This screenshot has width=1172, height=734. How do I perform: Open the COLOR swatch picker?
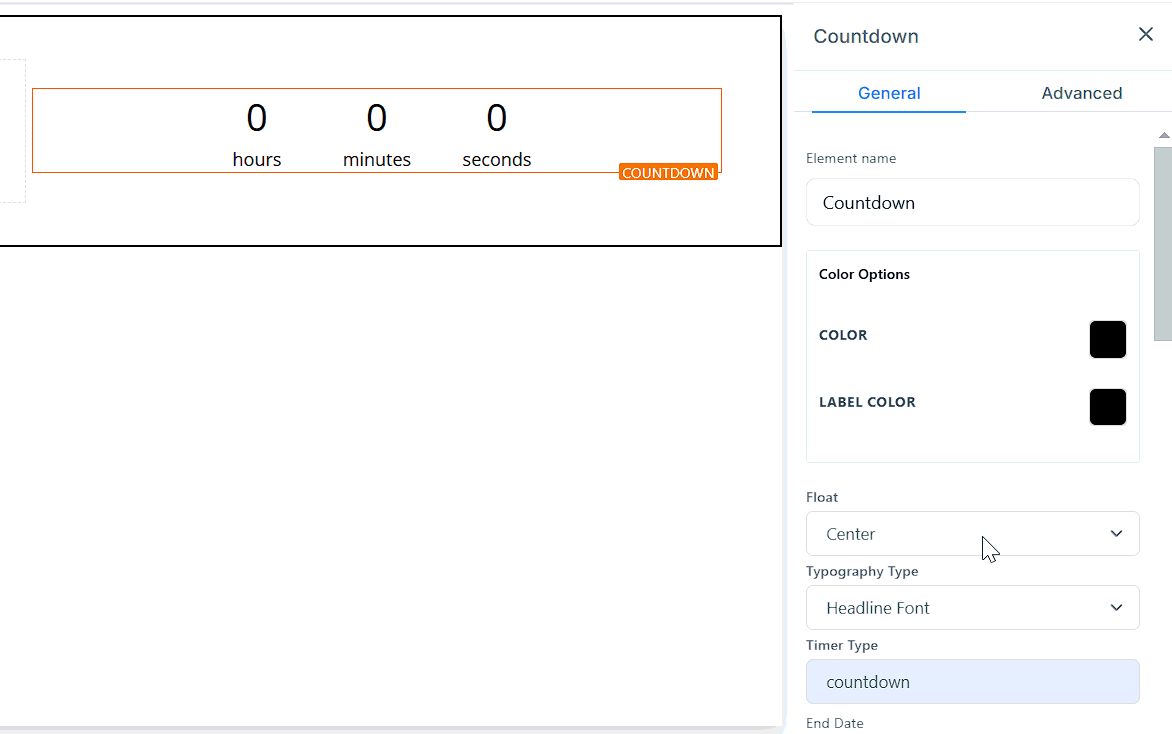1107,340
